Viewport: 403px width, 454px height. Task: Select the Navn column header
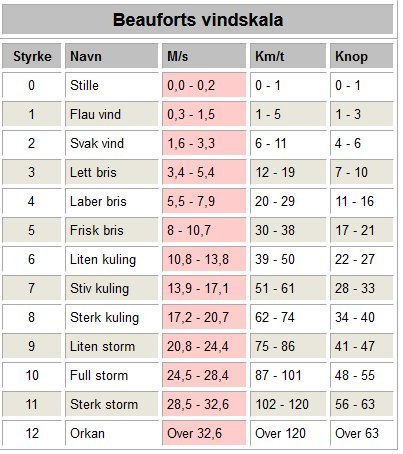coord(112,56)
